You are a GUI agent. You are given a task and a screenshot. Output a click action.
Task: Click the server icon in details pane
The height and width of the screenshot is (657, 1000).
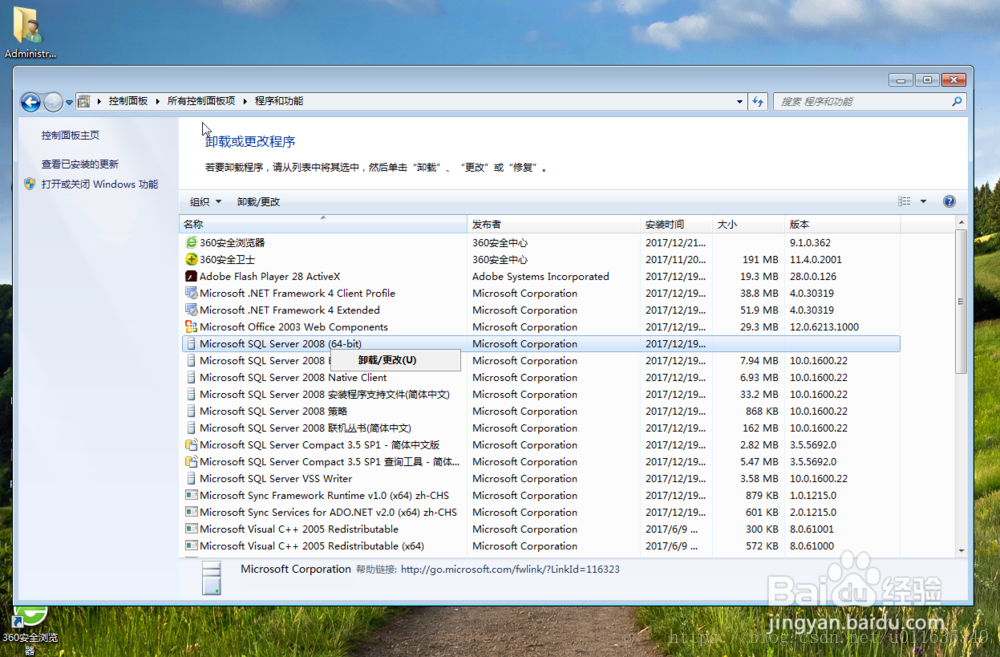point(212,577)
